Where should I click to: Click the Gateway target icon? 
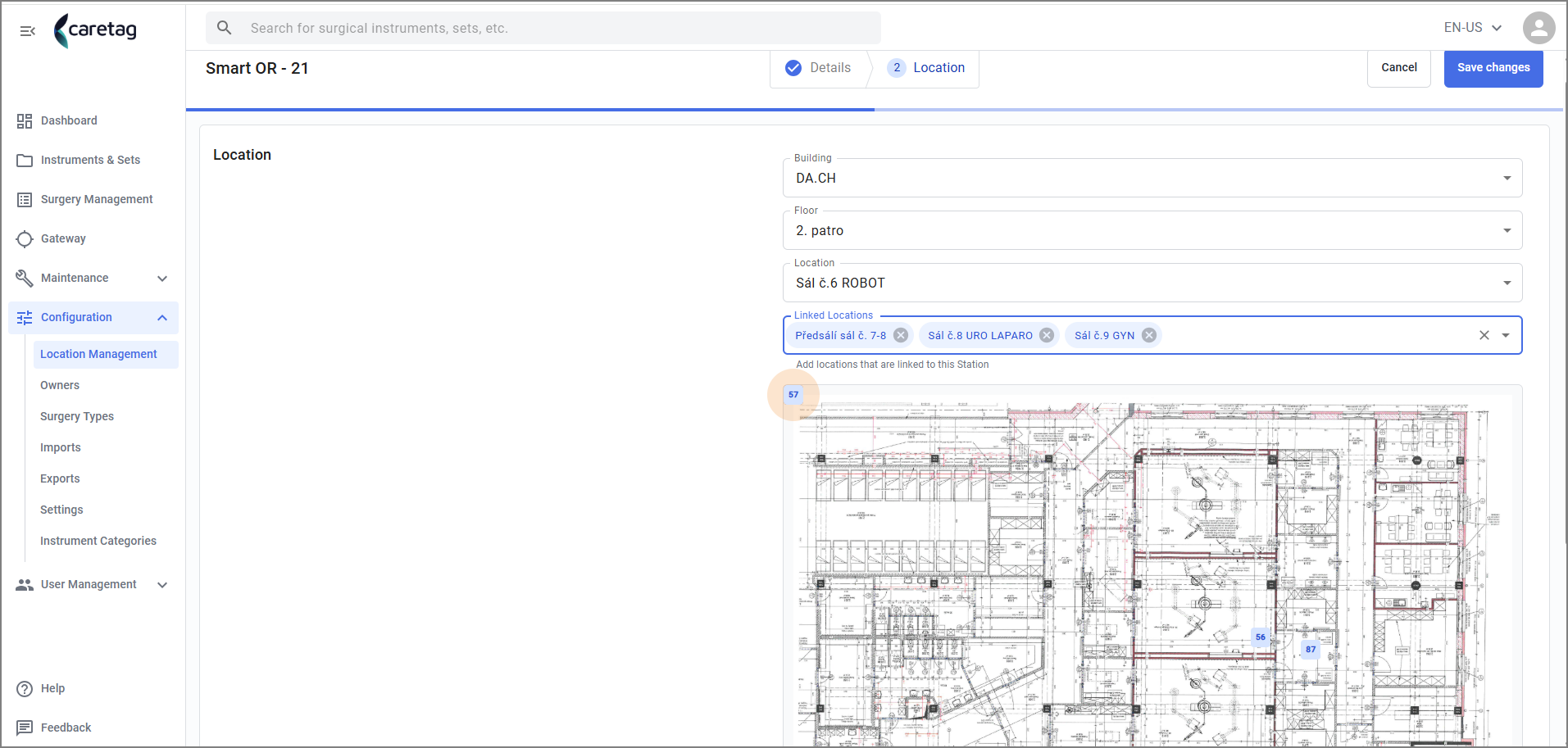pyautogui.click(x=25, y=239)
